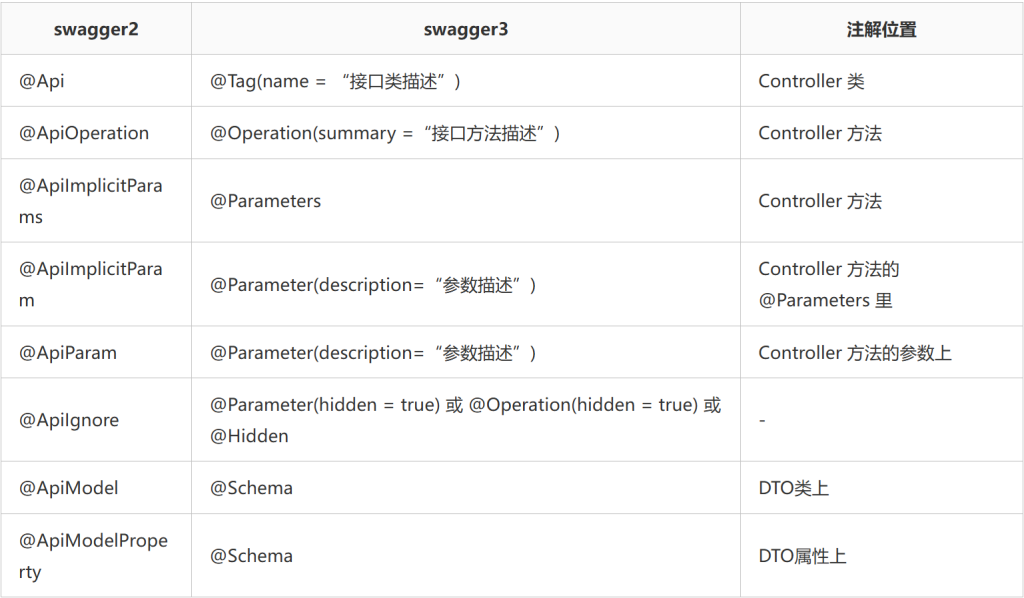The height and width of the screenshot is (598, 1024).
Task: Click the Controller 方法的参数上 cell
Action: pos(882,353)
